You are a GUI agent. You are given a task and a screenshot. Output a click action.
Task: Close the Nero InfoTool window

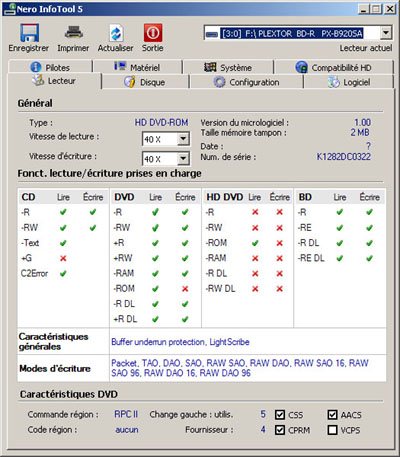click(x=390, y=9)
